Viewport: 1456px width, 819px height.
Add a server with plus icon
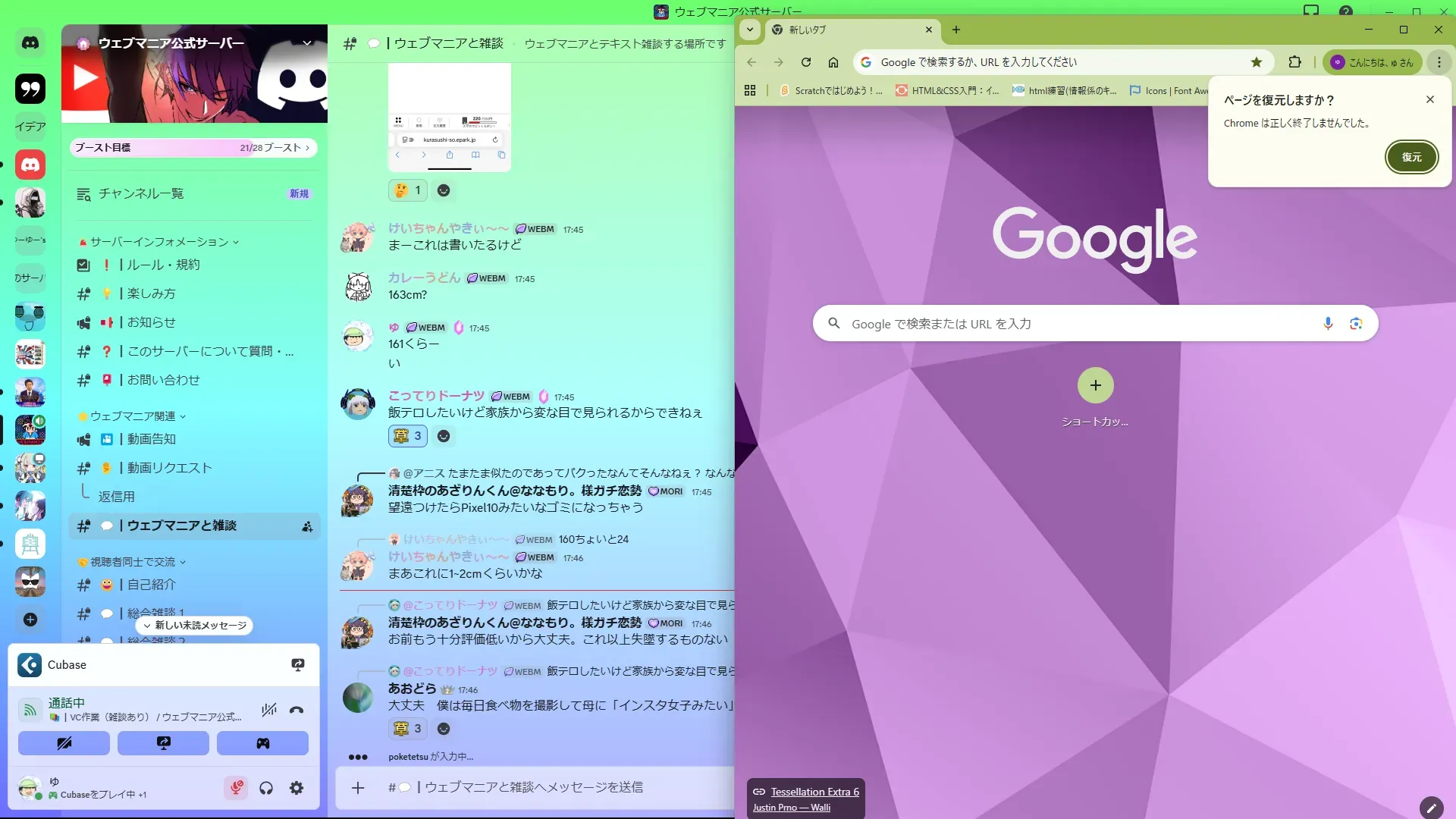[x=30, y=620]
